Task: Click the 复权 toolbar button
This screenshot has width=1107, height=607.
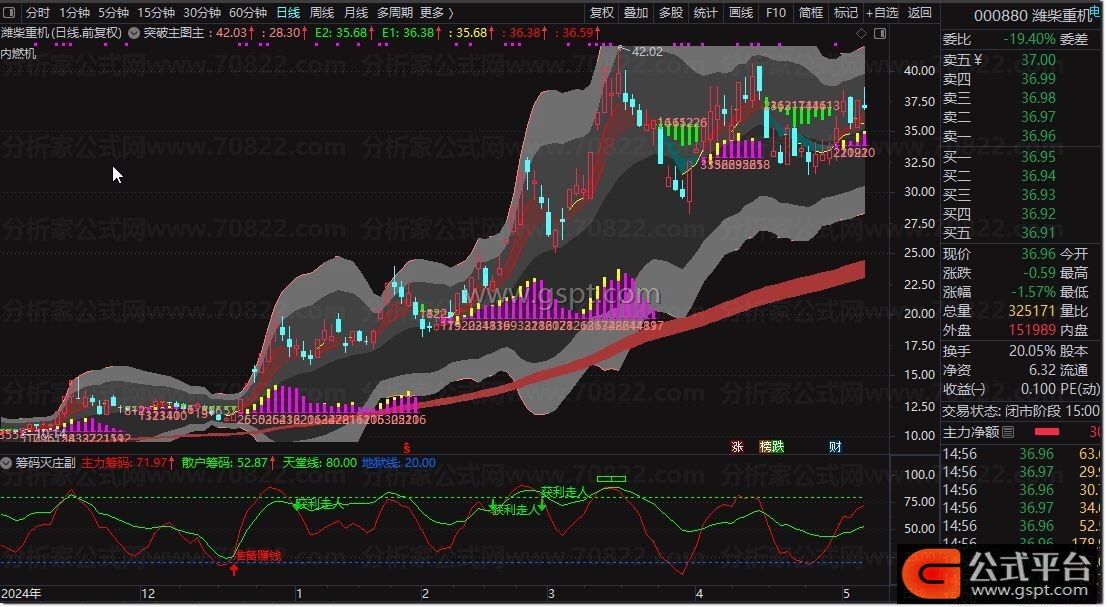Action: (x=602, y=13)
